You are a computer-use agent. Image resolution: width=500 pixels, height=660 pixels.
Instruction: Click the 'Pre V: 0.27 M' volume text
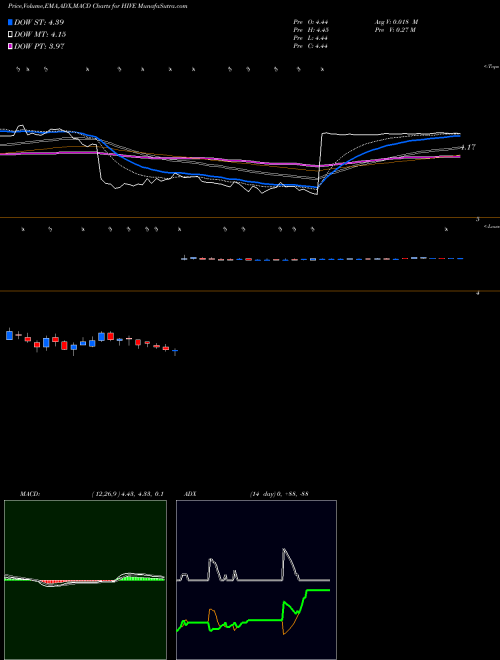tap(396, 30)
